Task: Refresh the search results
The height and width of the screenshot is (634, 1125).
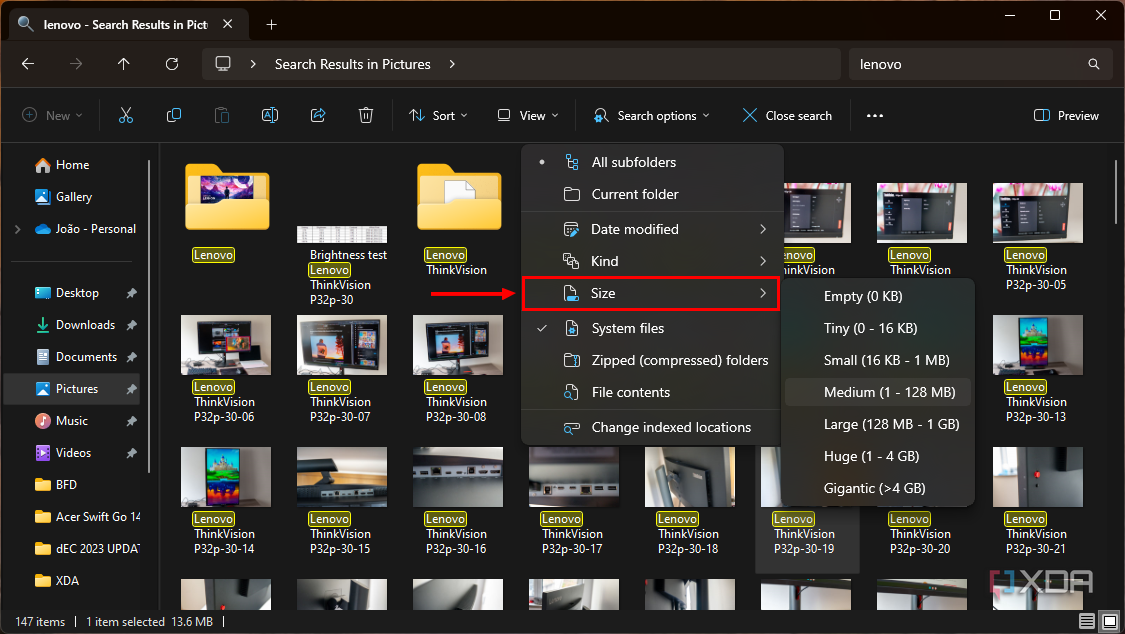Action: pyautogui.click(x=171, y=64)
